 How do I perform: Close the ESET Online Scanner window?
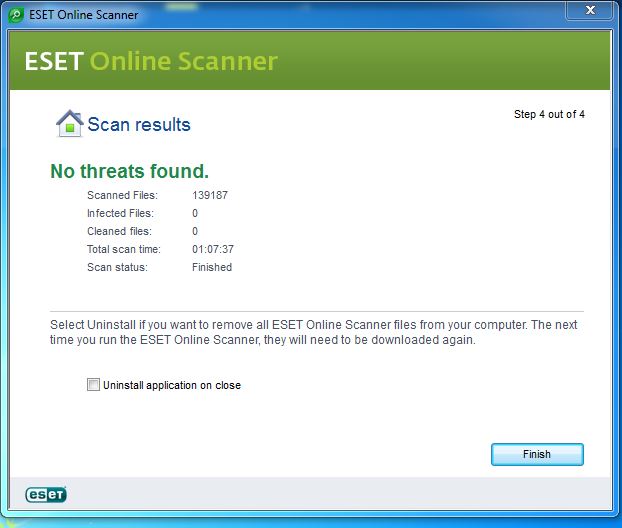[x=590, y=10]
